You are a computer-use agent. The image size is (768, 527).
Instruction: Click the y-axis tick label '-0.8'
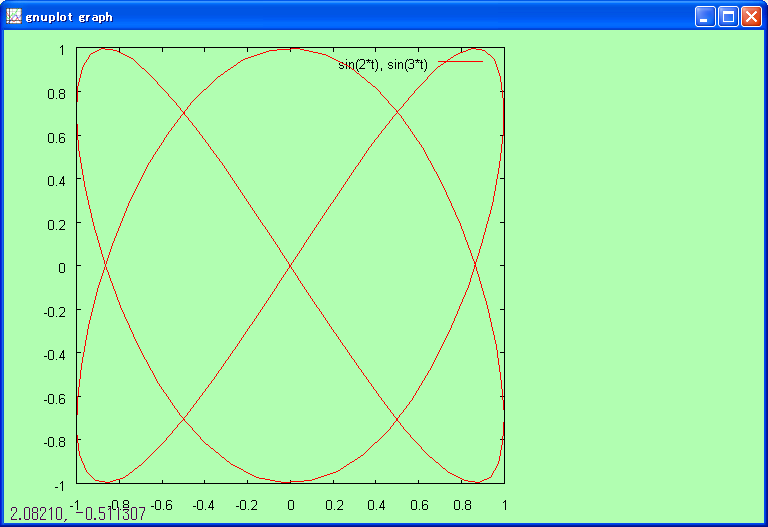(55, 442)
